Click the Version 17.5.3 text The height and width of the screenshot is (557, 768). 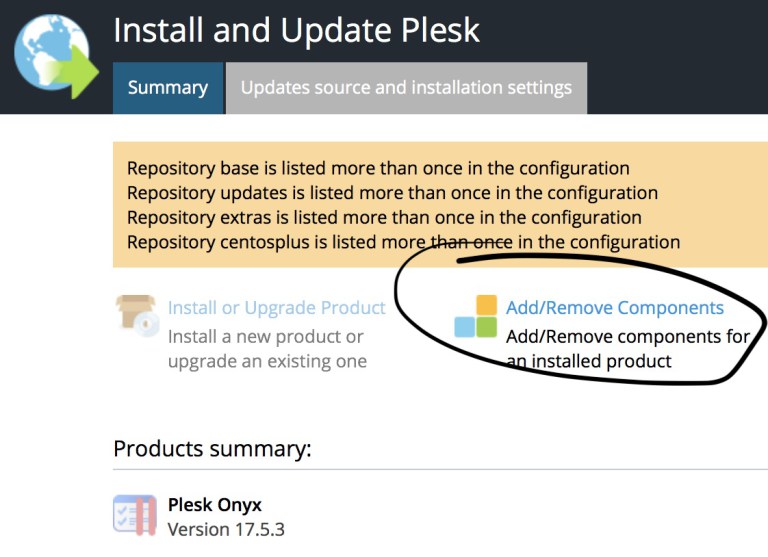click(226, 530)
